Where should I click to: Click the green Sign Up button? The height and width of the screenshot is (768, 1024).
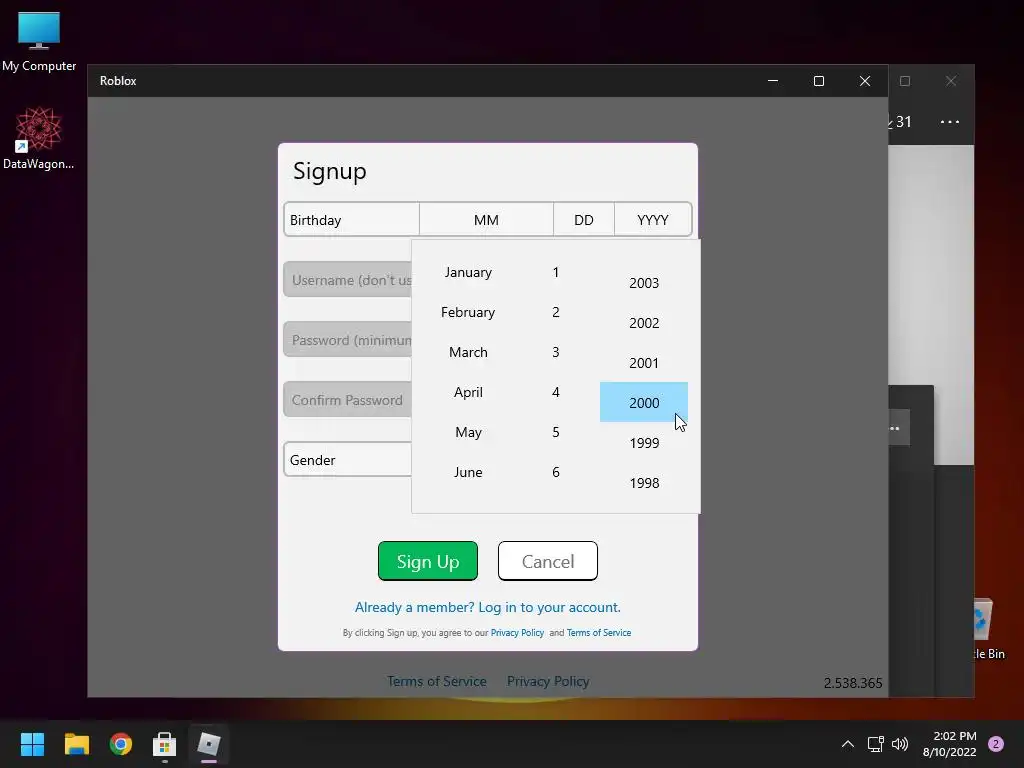pos(428,561)
